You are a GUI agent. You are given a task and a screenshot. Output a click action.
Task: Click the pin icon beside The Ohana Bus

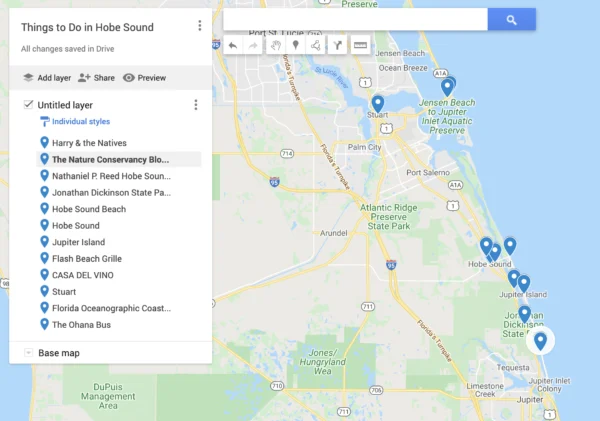tap(44, 324)
